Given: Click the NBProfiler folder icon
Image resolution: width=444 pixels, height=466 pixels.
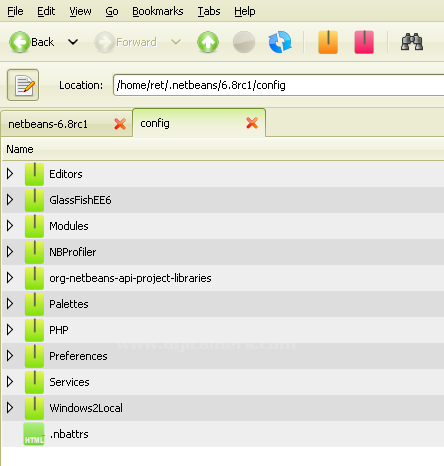Looking at the screenshot, I should click(34, 252).
